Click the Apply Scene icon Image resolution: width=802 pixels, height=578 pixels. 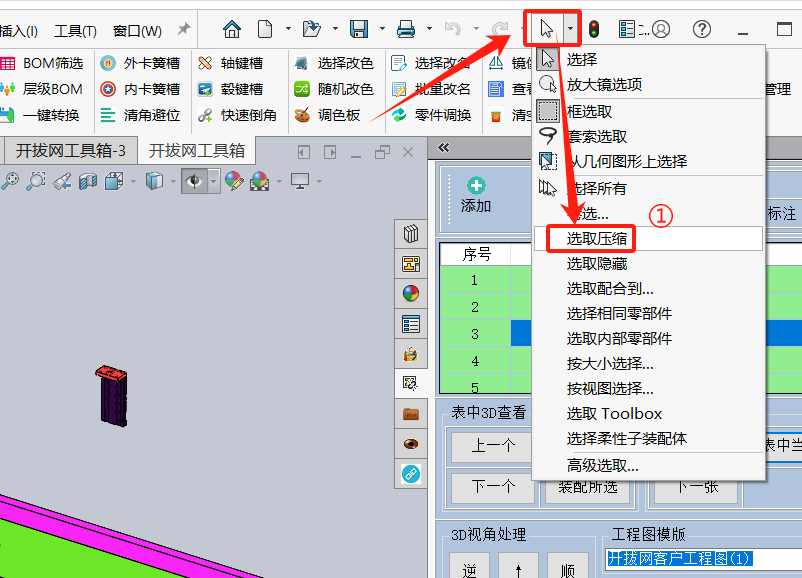[260, 181]
